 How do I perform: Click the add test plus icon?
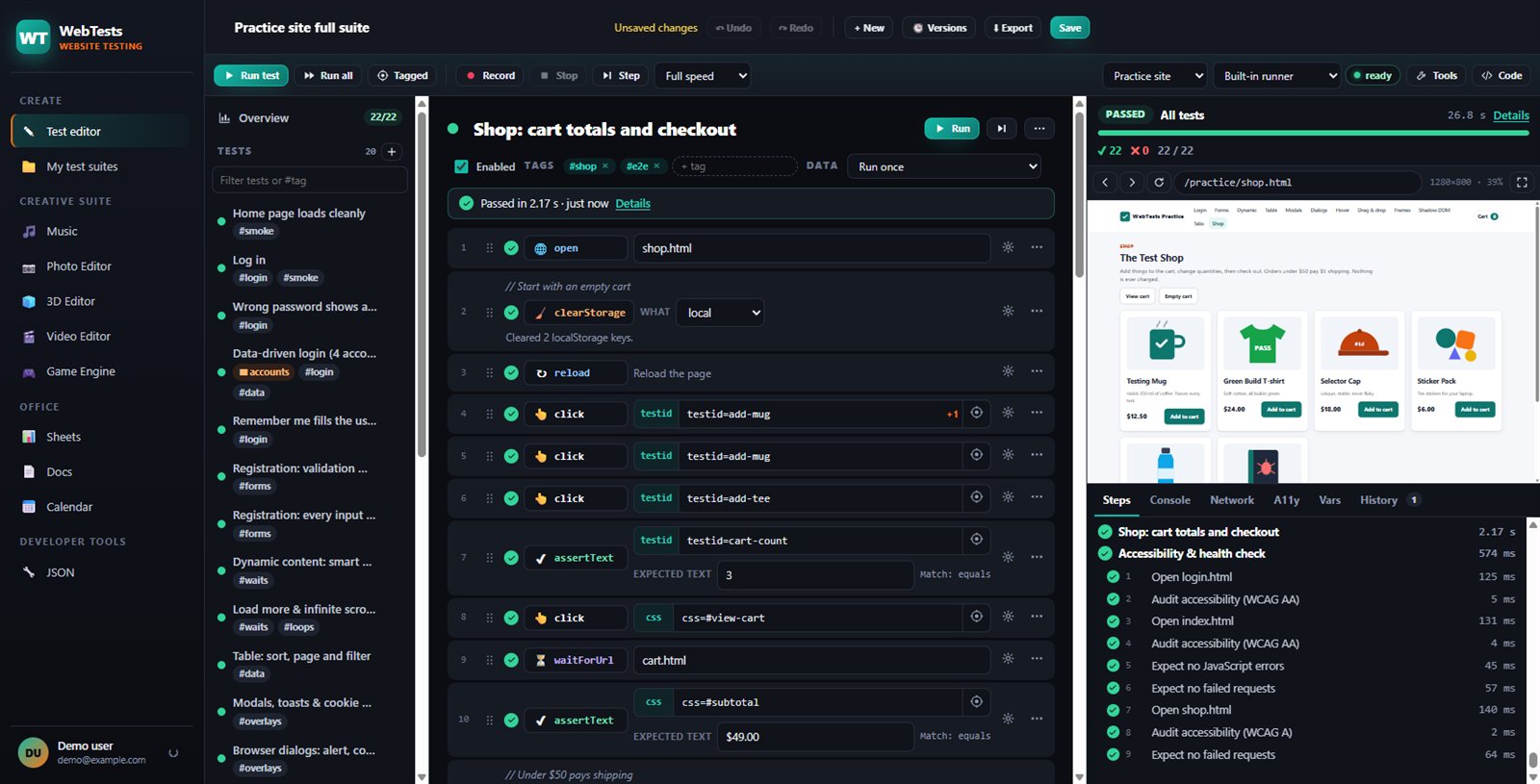click(392, 151)
